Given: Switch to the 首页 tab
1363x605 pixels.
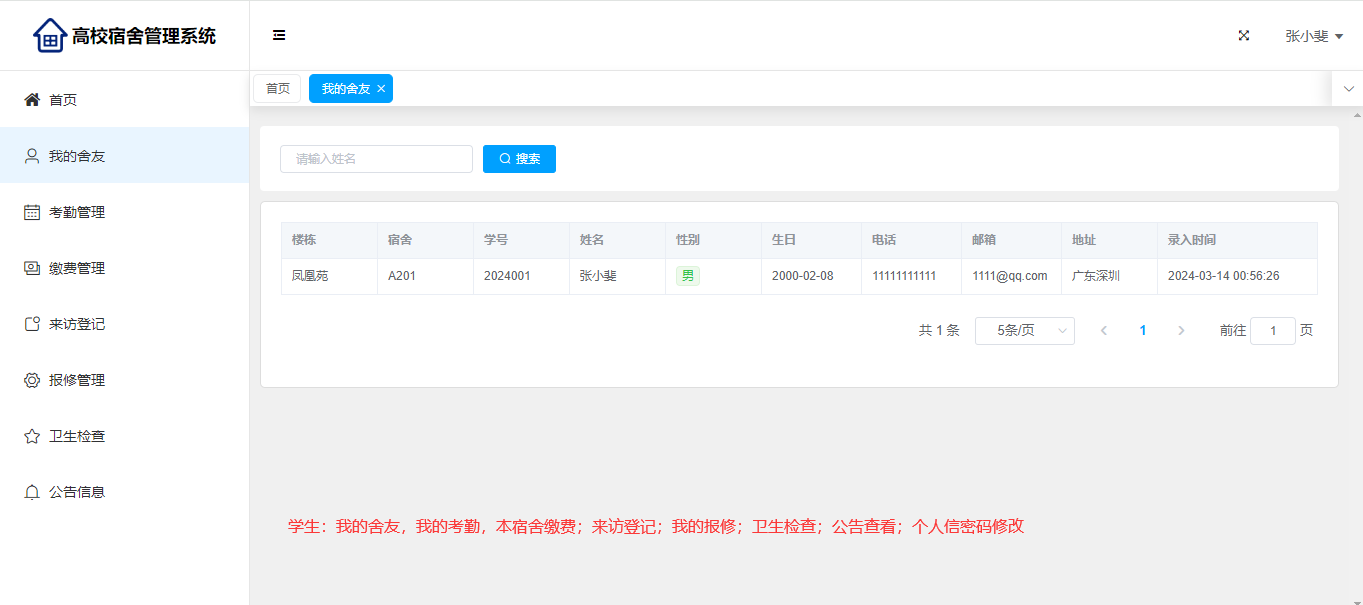Looking at the screenshot, I should click(x=277, y=89).
